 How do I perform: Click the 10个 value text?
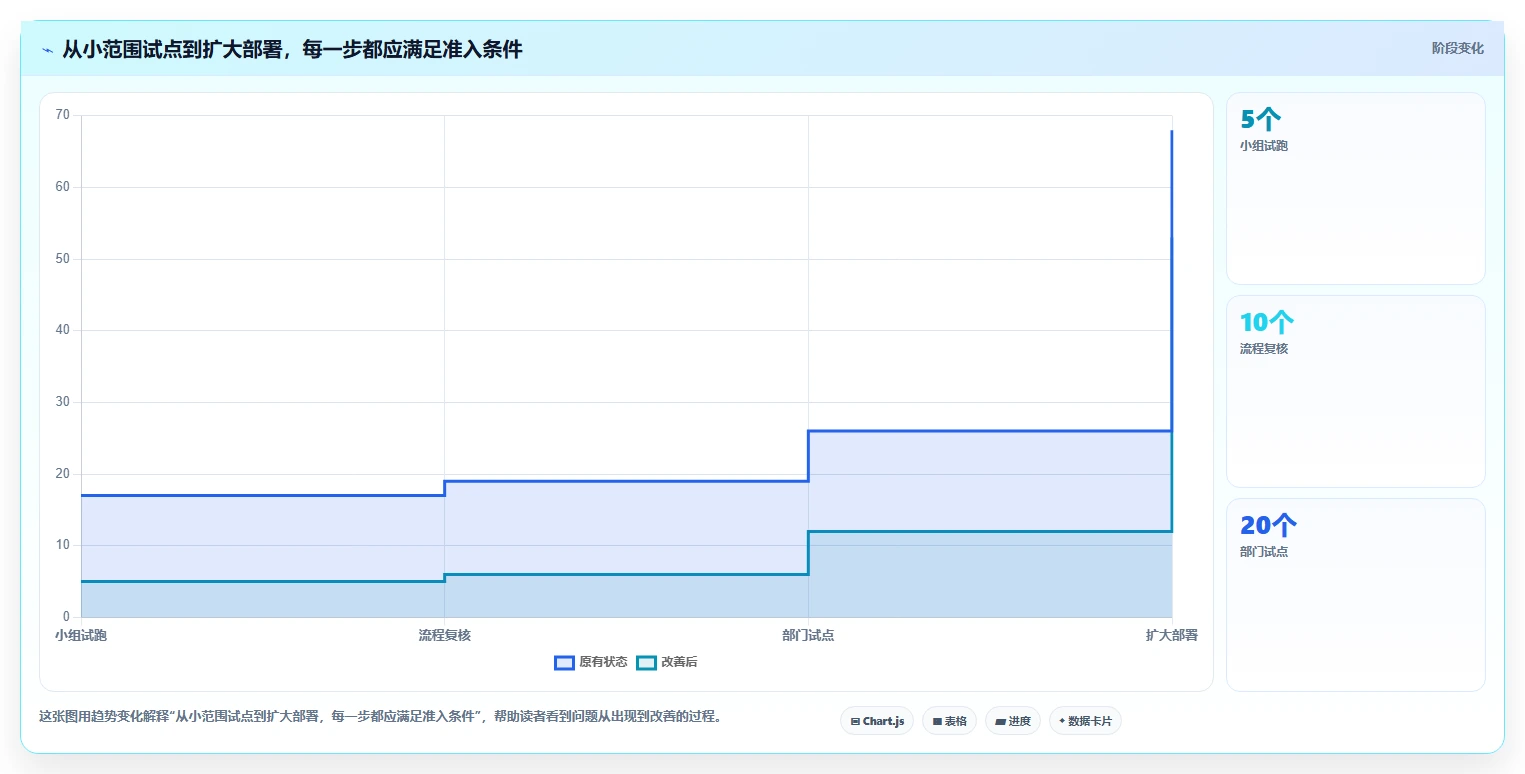coord(1267,323)
